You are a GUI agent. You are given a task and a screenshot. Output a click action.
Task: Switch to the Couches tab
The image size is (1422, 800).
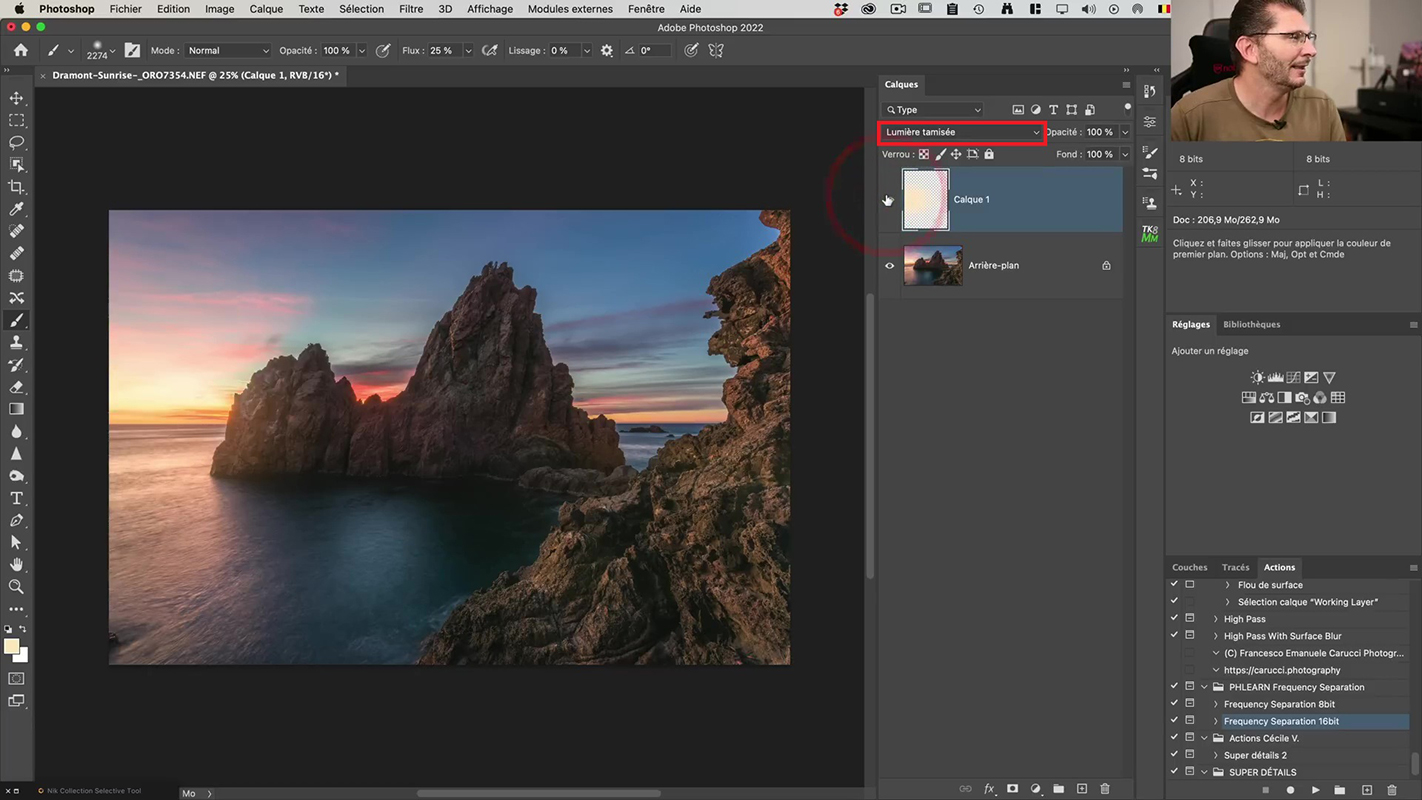[x=1189, y=567]
